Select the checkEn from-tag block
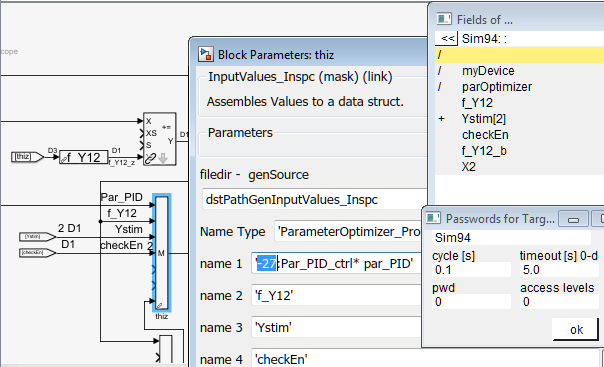 37,253
